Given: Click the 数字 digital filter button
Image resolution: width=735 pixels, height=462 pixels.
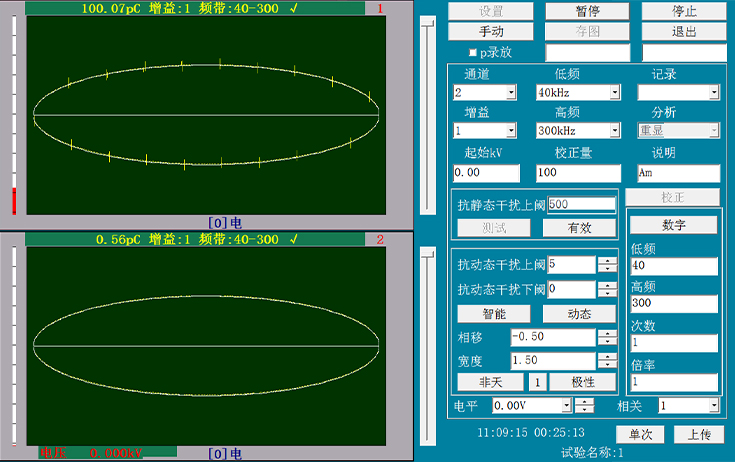Looking at the screenshot, I should [672, 225].
